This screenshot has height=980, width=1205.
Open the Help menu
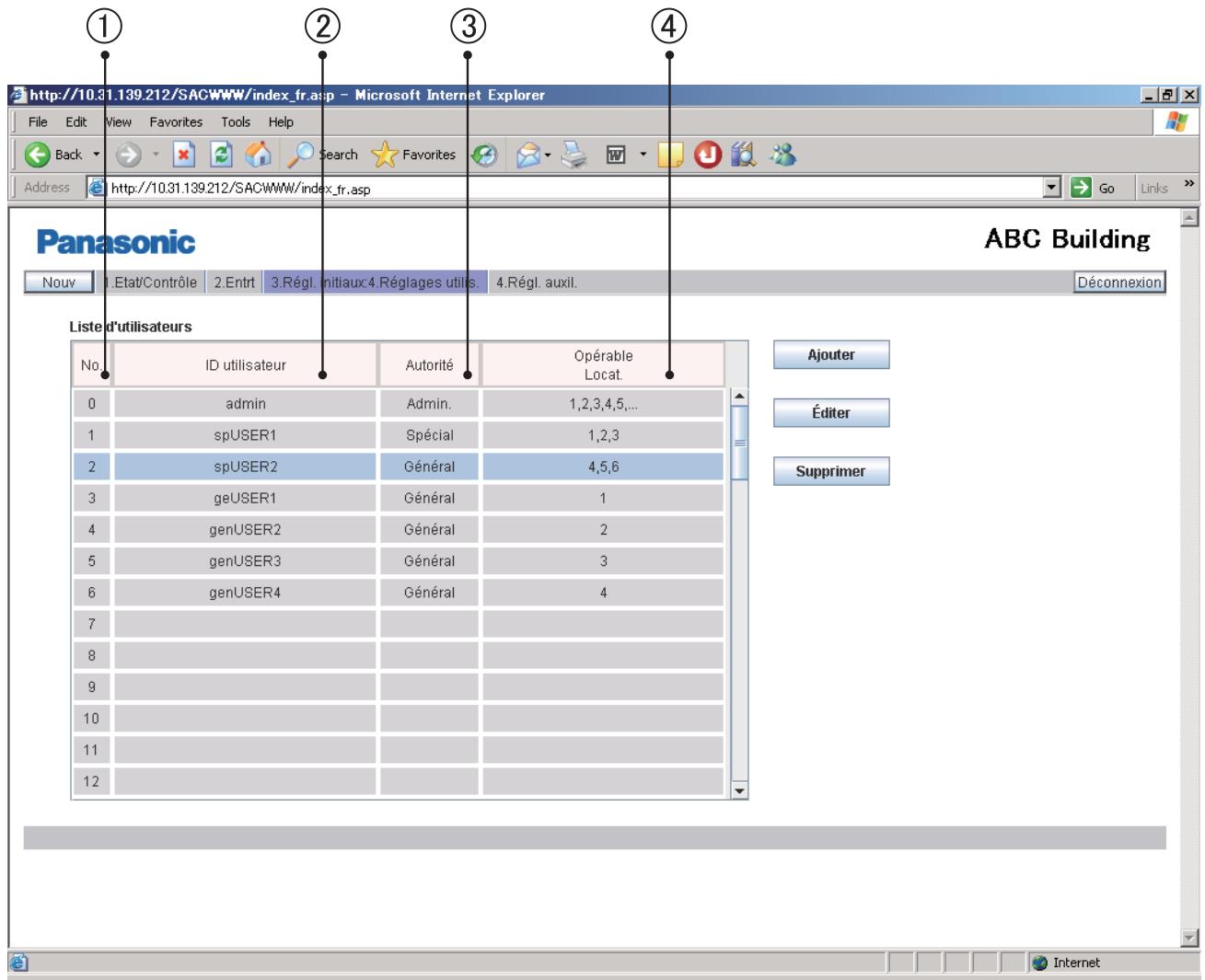281,121
